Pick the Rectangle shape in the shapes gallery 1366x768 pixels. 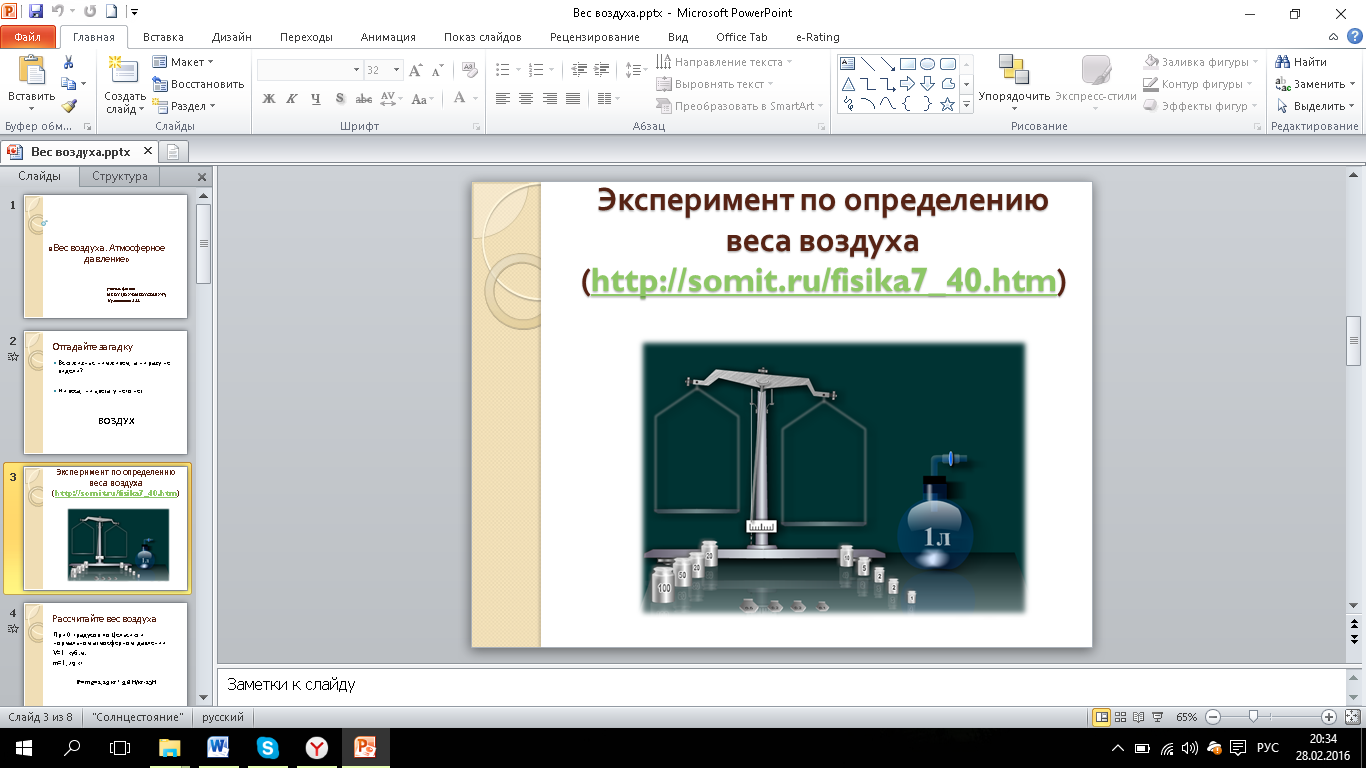tap(908, 64)
